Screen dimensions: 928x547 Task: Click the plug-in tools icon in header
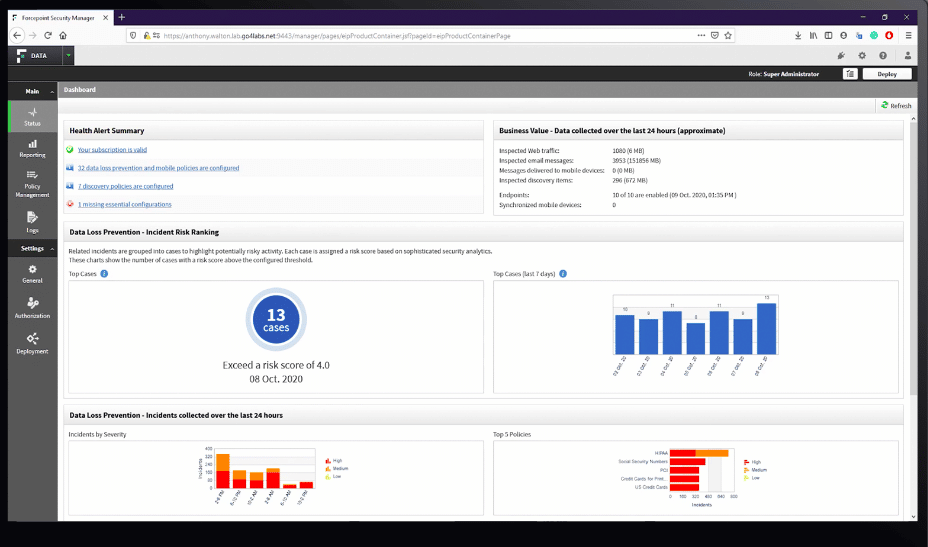click(x=841, y=56)
